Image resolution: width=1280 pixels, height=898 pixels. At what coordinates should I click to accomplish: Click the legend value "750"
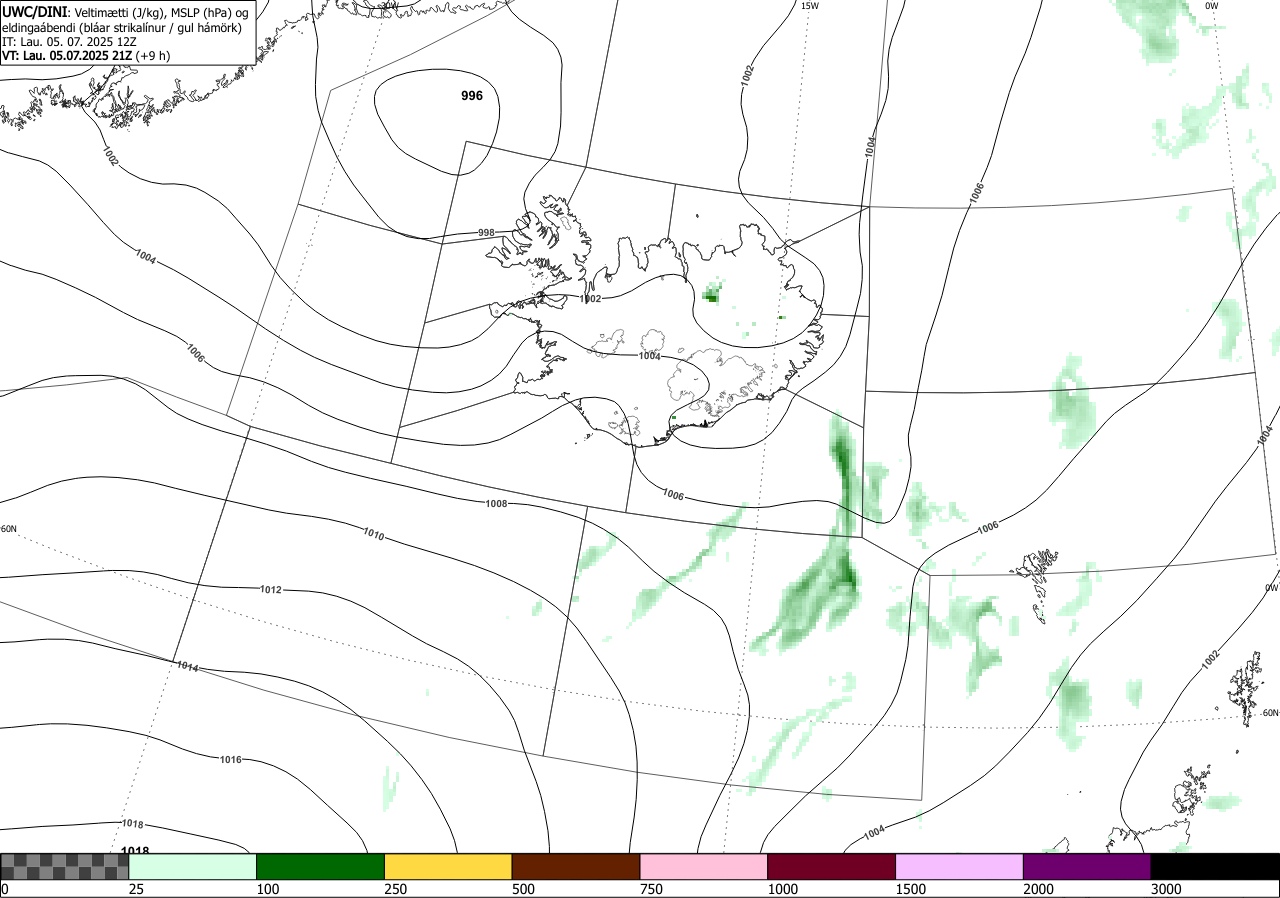coord(651,889)
